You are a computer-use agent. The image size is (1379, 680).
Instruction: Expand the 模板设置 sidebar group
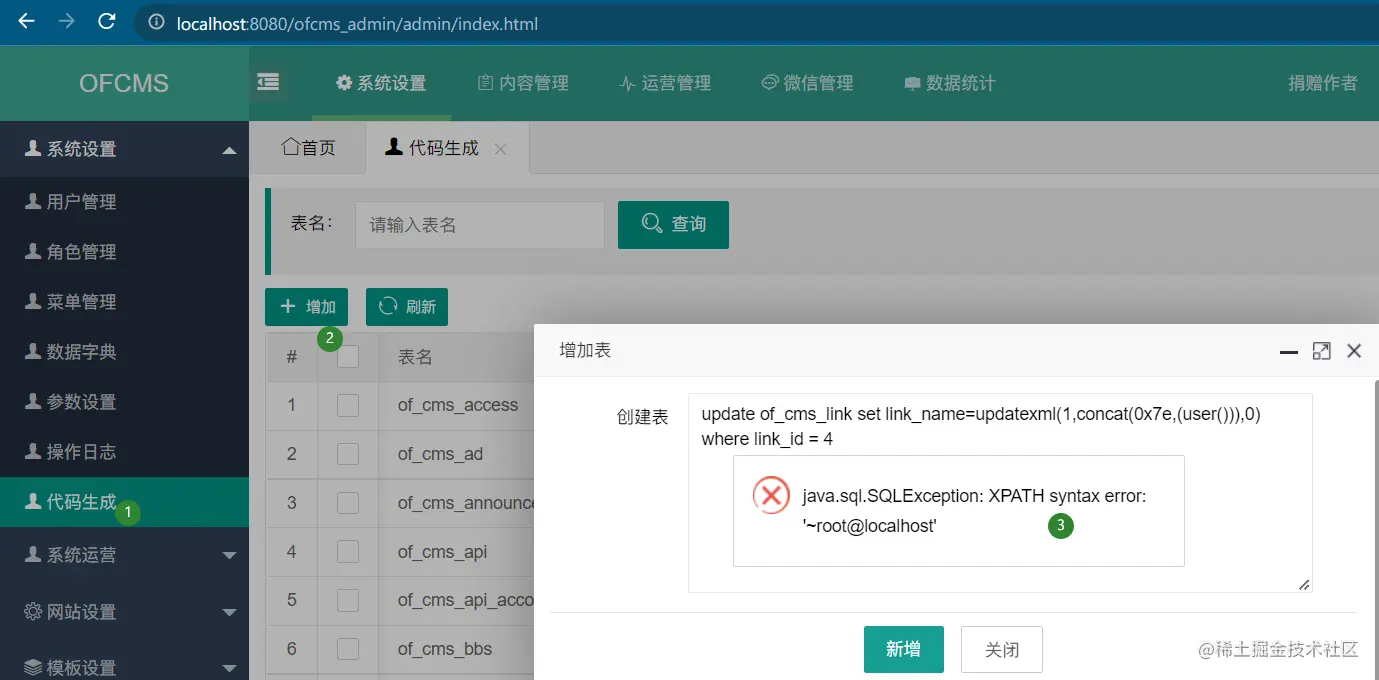click(124, 667)
